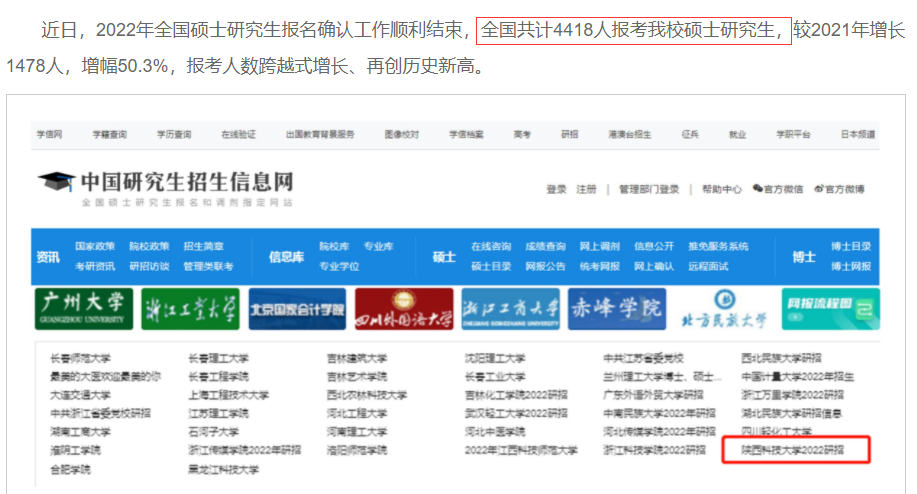
Task: Open 港澳台招生 in the top bar
Action: coord(630,134)
